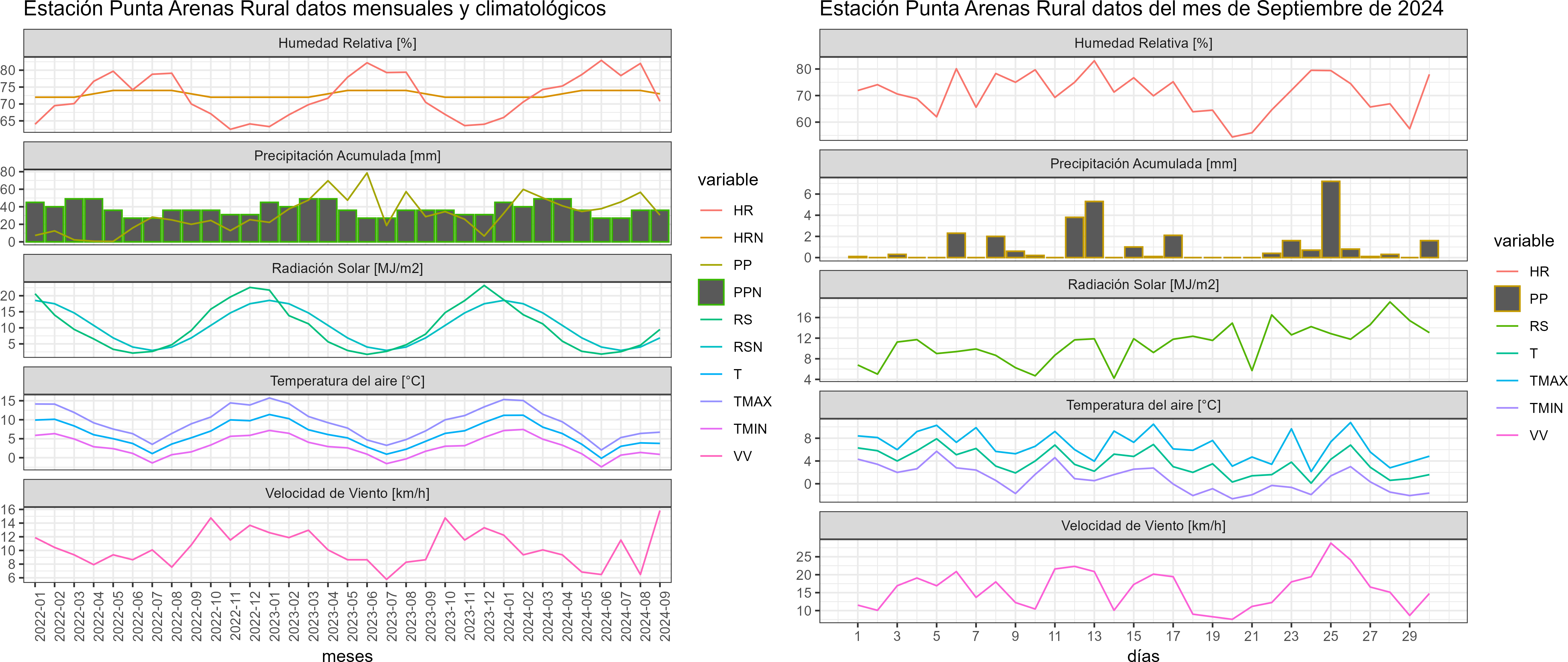Image resolution: width=1568 pixels, height=662 pixels.
Task: Click the left title 'Estación Punta Arenas Rural datos mensuales y climatológicos'
Action: pyautogui.click(x=315, y=9)
